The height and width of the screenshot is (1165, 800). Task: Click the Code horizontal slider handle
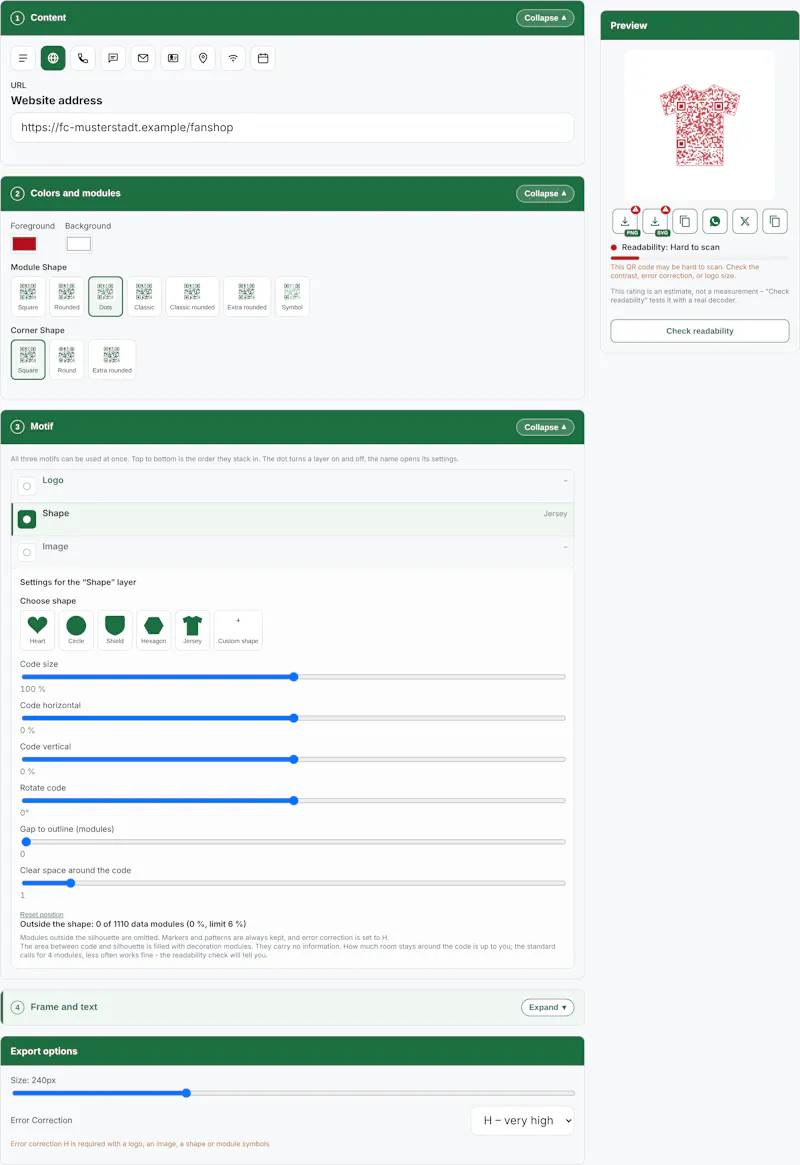pyautogui.click(x=294, y=718)
